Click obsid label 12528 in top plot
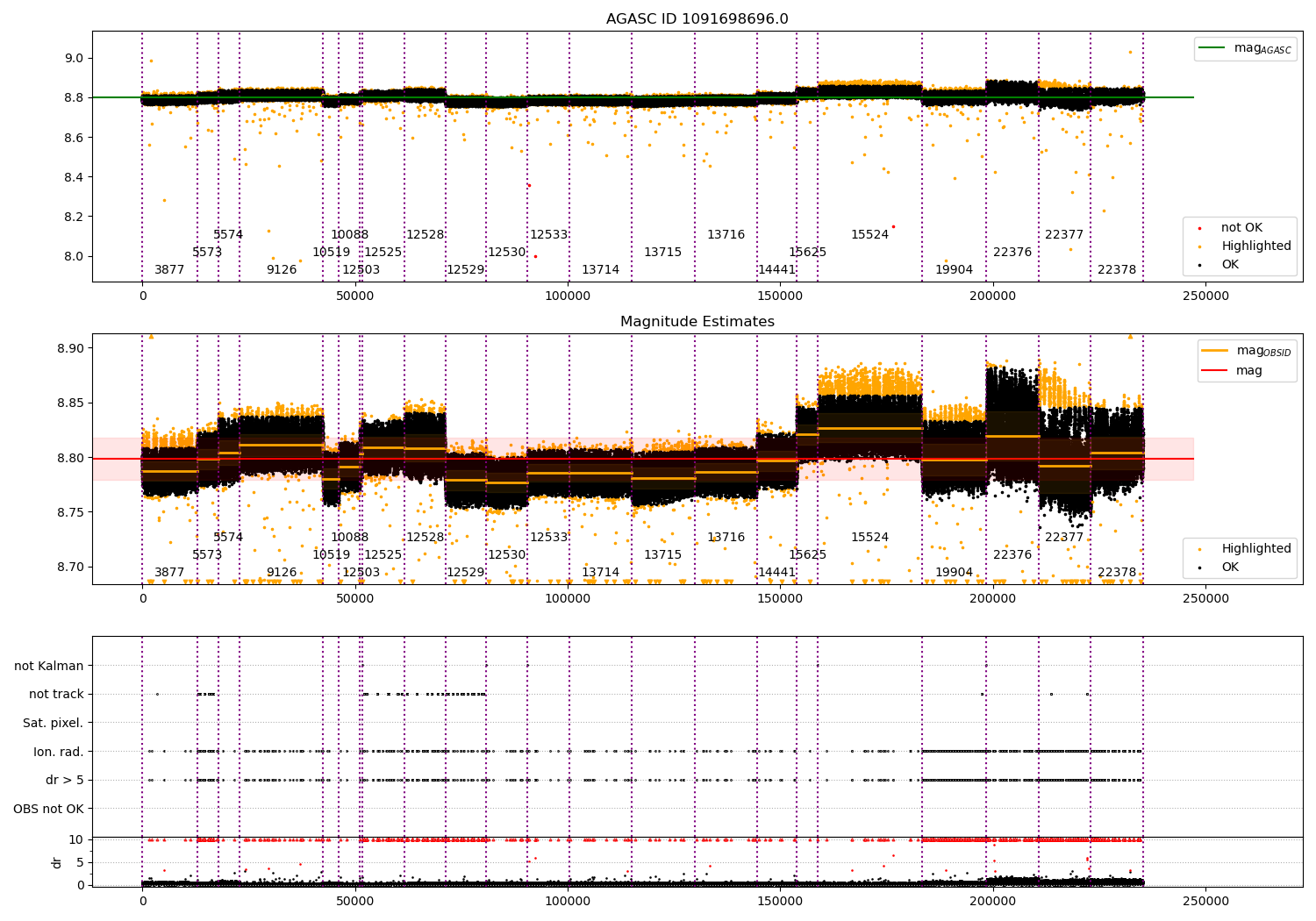The width and height of the screenshot is (1316, 921). point(425,235)
